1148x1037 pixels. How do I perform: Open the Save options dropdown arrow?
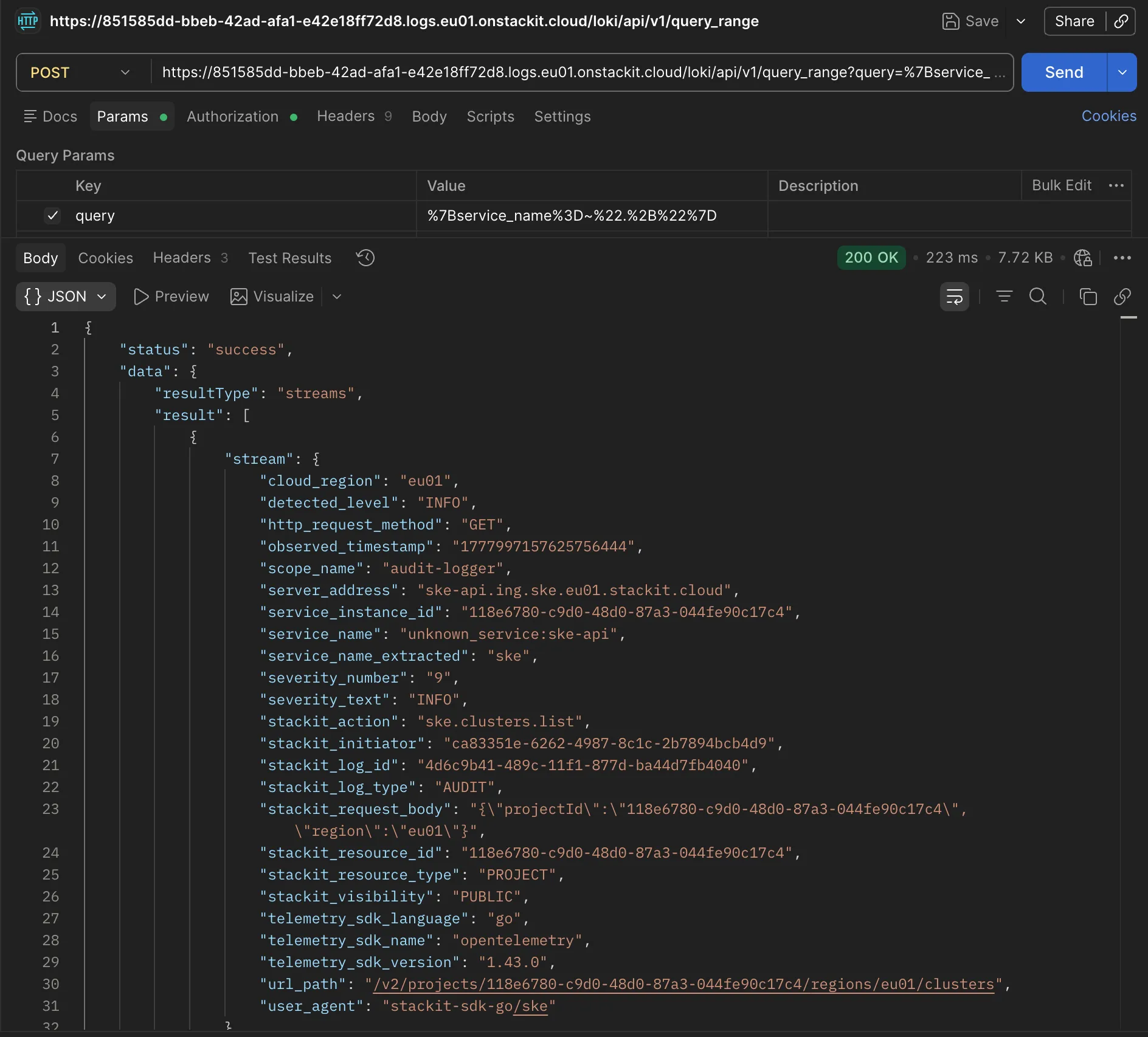coord(1021,21)
